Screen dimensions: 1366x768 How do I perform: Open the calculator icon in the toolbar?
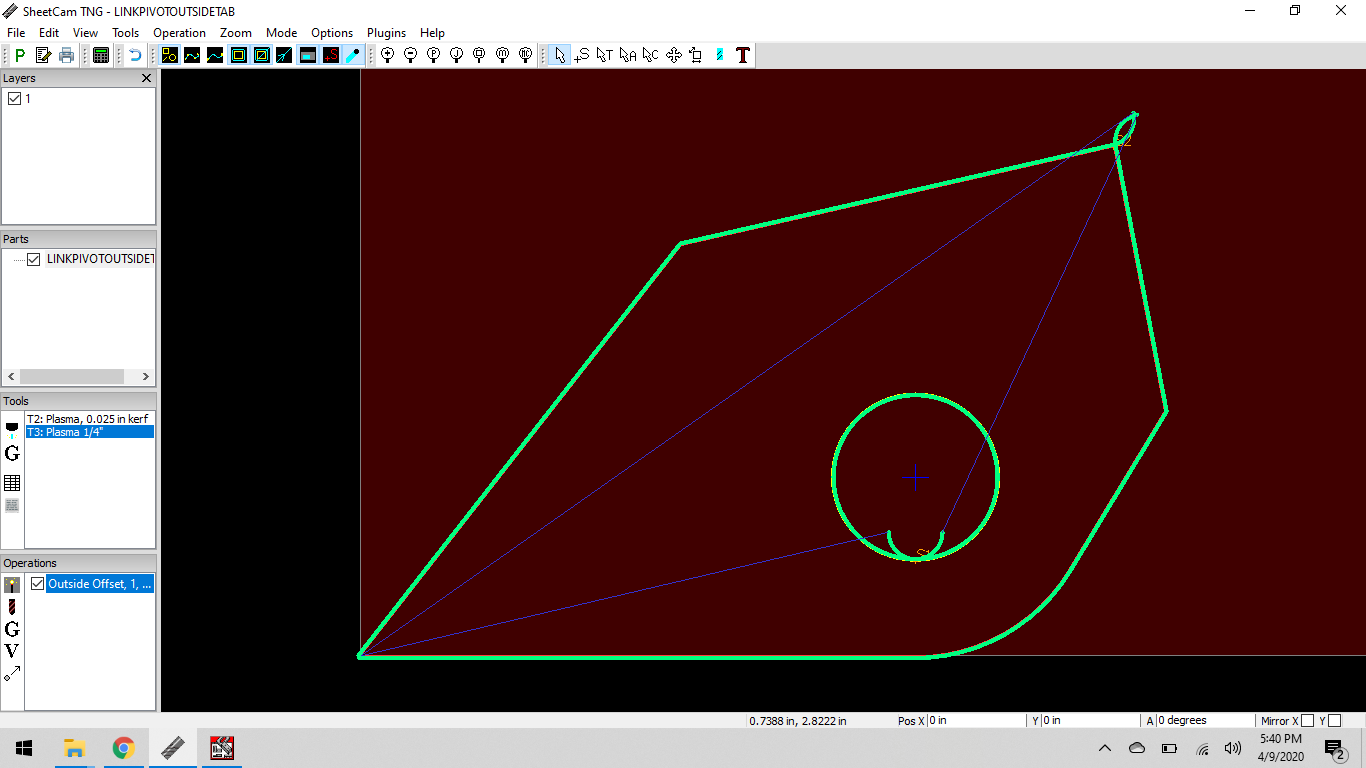[100, 55]
